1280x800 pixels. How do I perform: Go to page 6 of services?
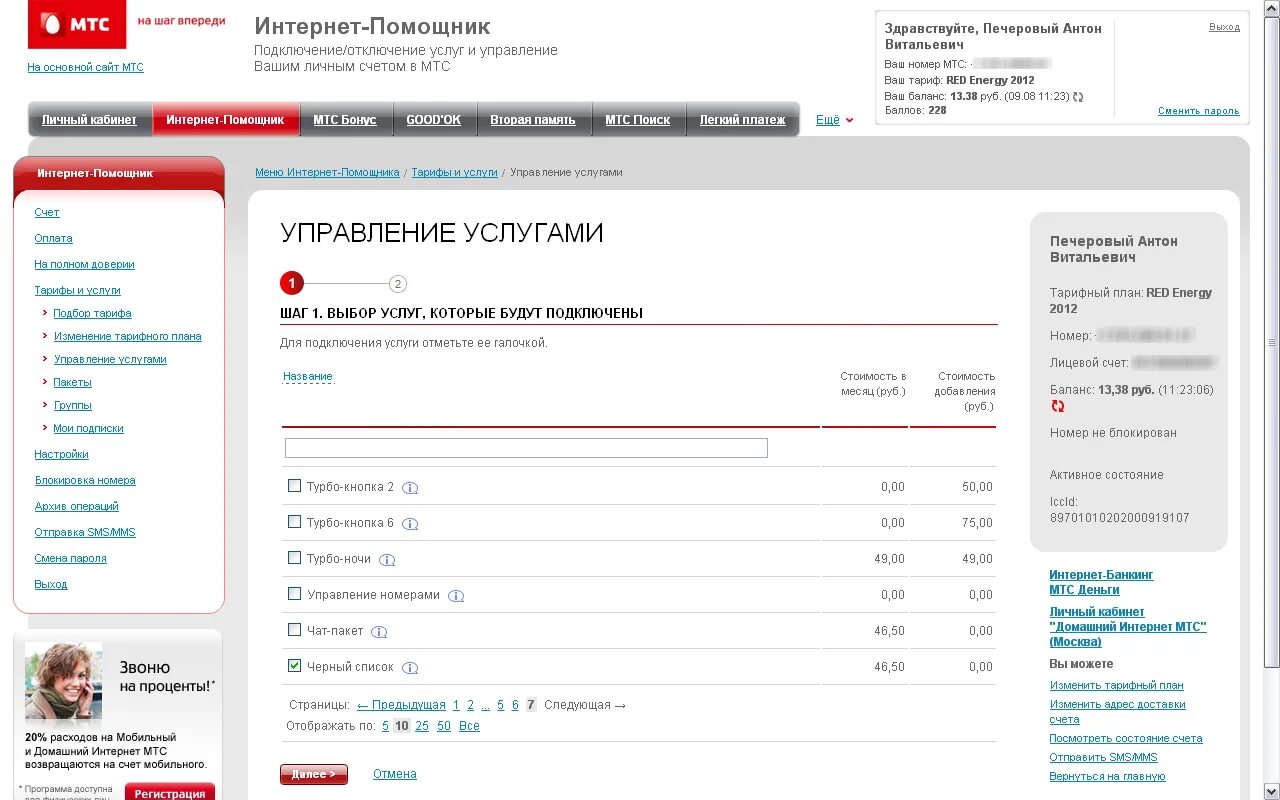coord(515,705)
